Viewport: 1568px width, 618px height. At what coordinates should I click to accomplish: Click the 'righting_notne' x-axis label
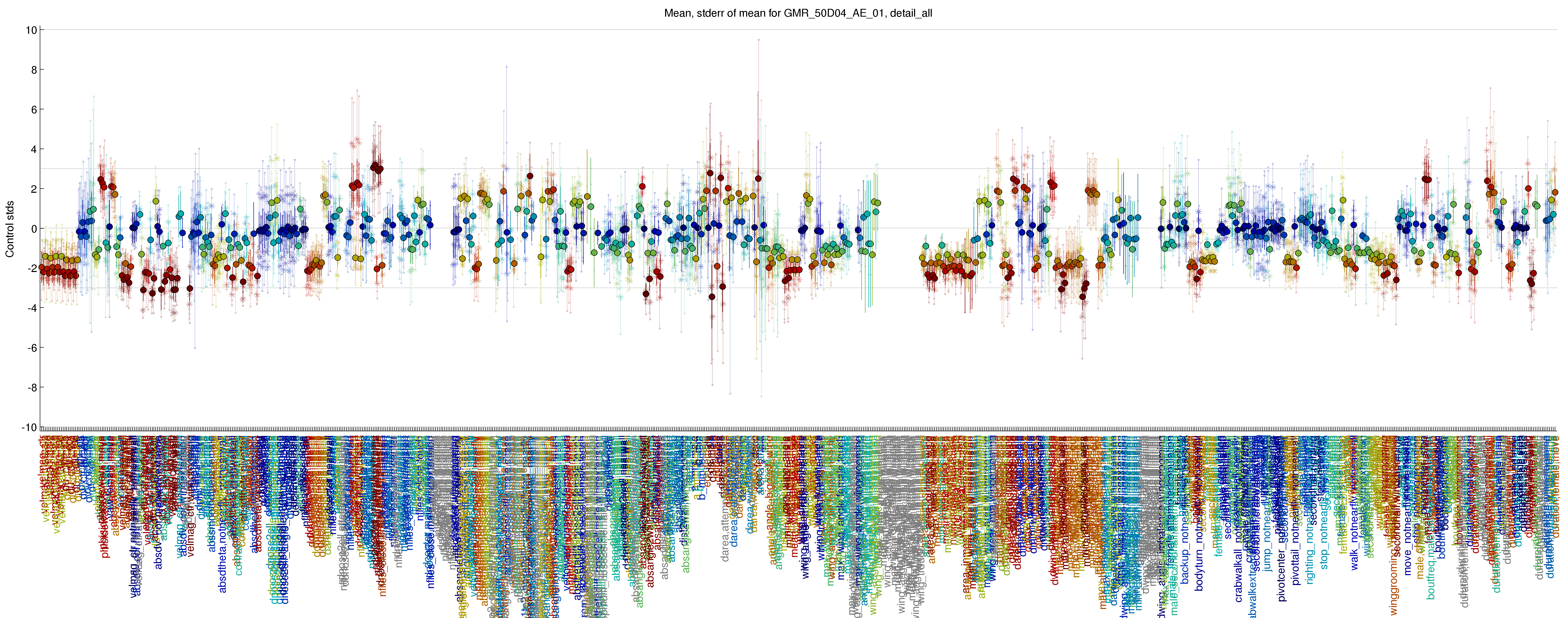click(x=1310, y=550)
